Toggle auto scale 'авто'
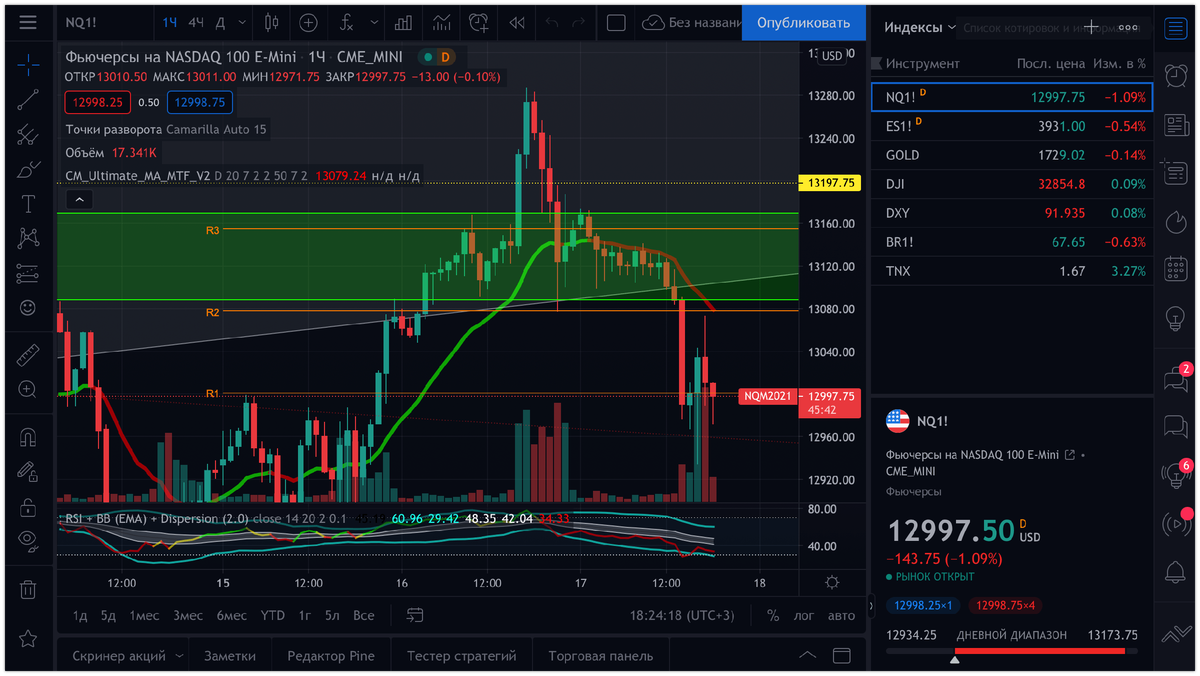 click(842, 615)
